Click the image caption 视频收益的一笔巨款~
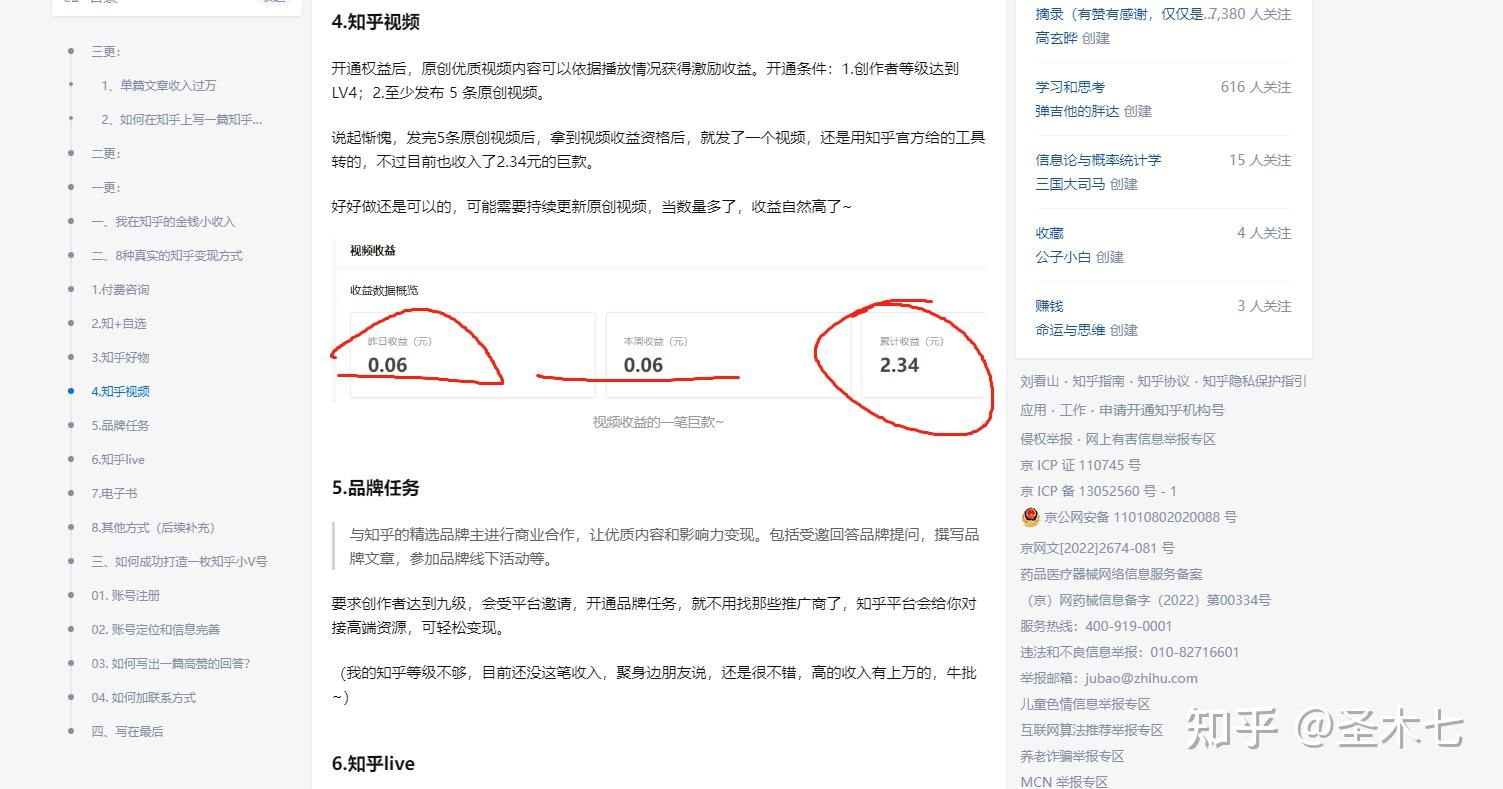Image resolution: width=1503 pixels, height=789 pixels. [658, 422]
